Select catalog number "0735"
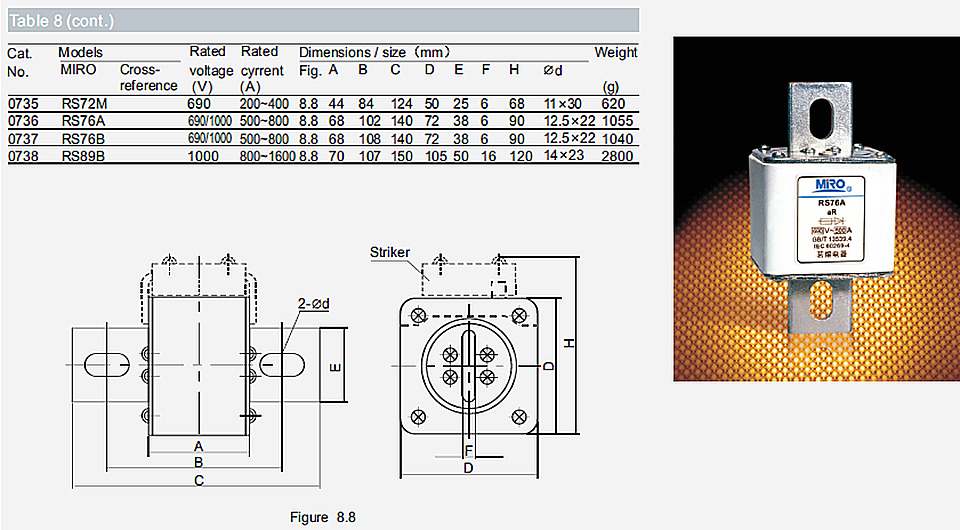The width and height of the screenshot is (960, 530). (23, 103)
